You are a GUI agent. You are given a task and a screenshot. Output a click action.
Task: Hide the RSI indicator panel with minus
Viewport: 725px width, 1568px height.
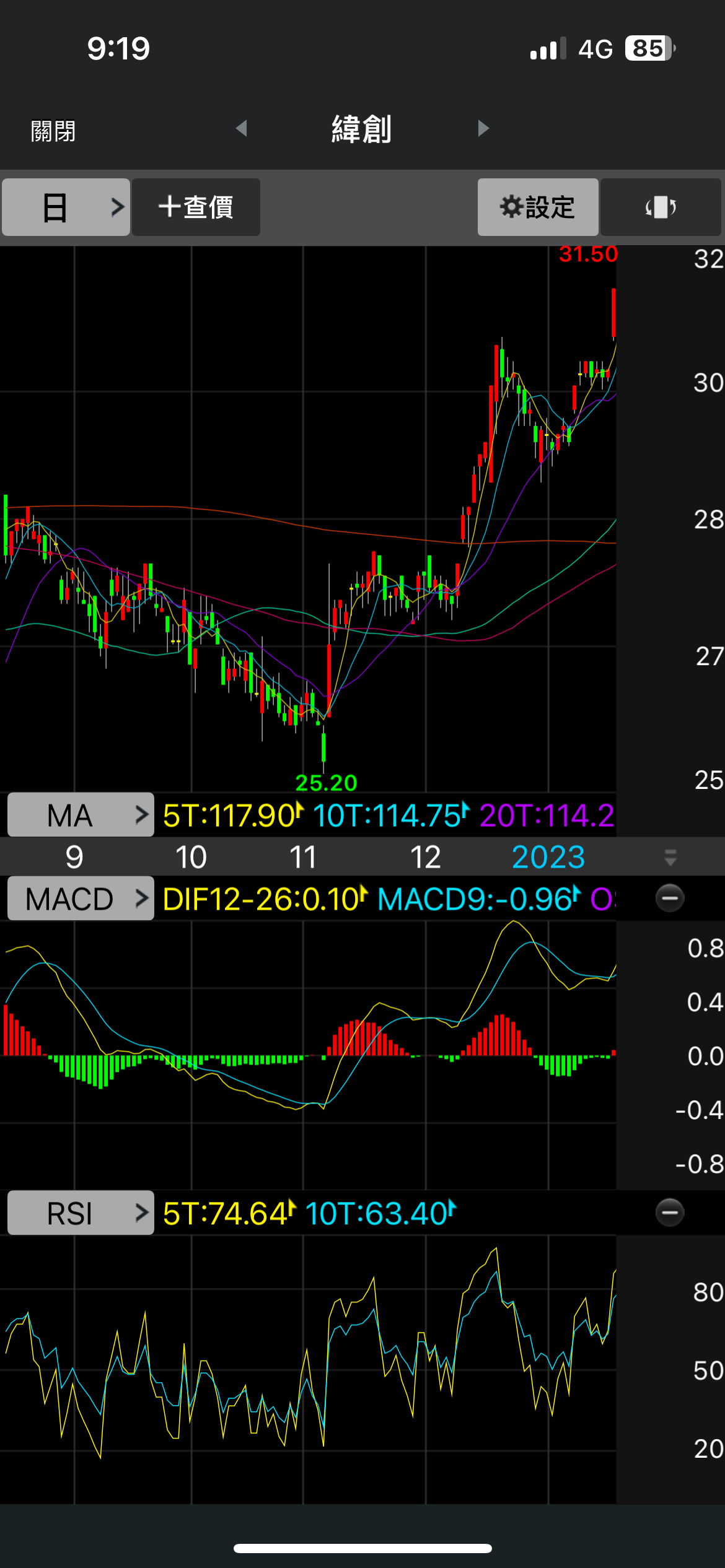[670, 1212]
